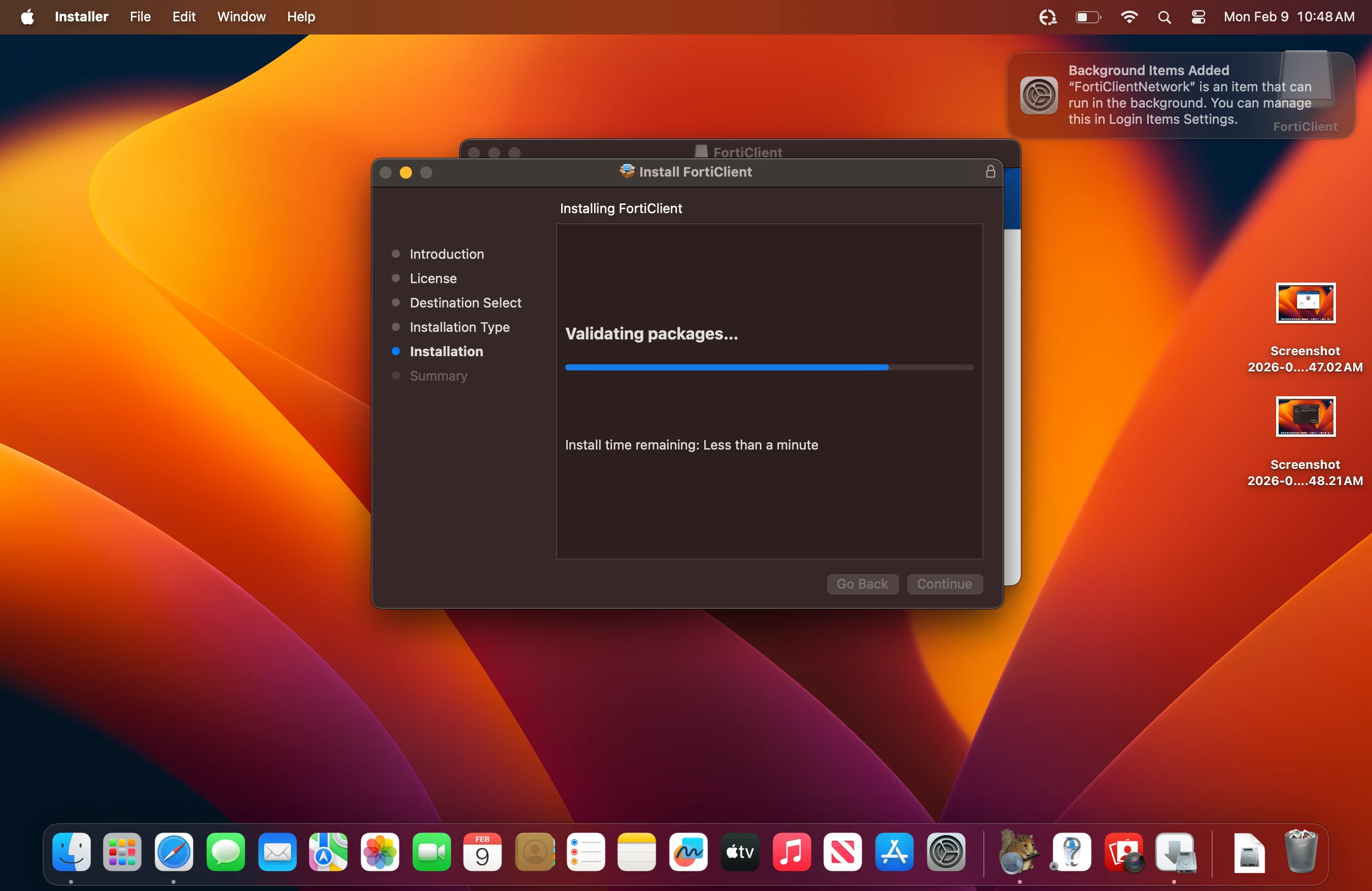Click the Installer app icon in the Dock

(1176, 852)
